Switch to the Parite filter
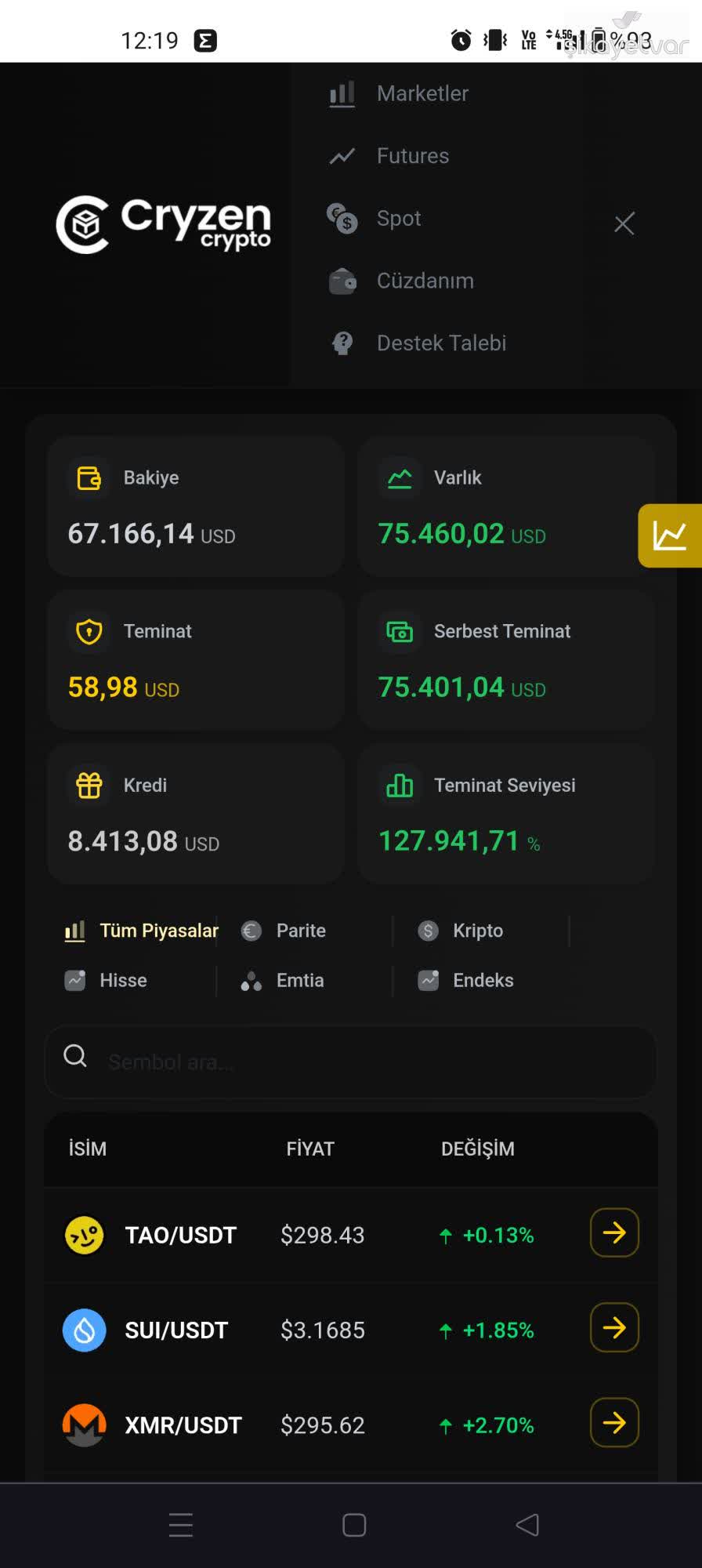 click(299, 931)
